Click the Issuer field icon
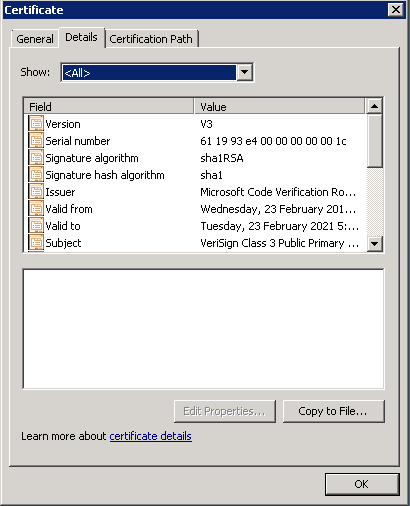 [36, 192]
